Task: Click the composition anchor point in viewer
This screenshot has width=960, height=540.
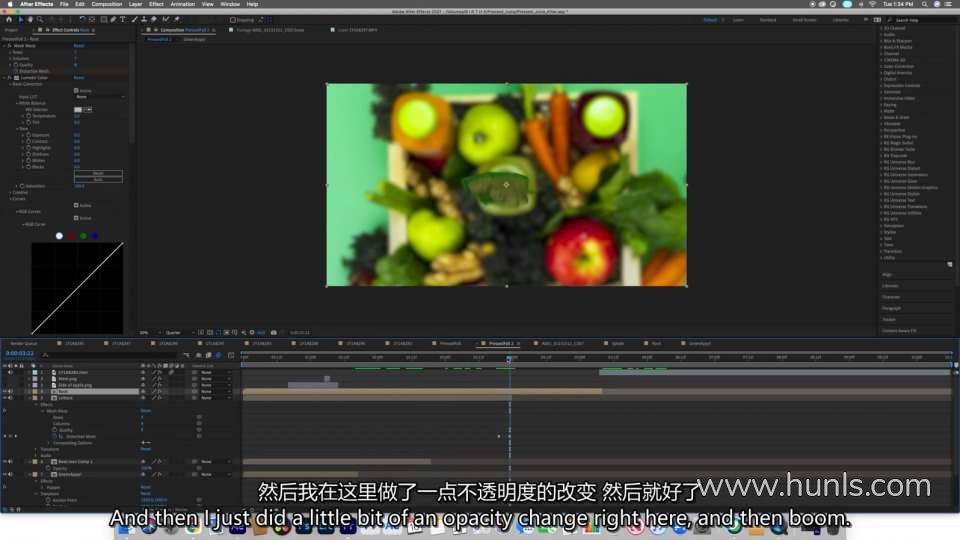Action: [x=506, y=184]
